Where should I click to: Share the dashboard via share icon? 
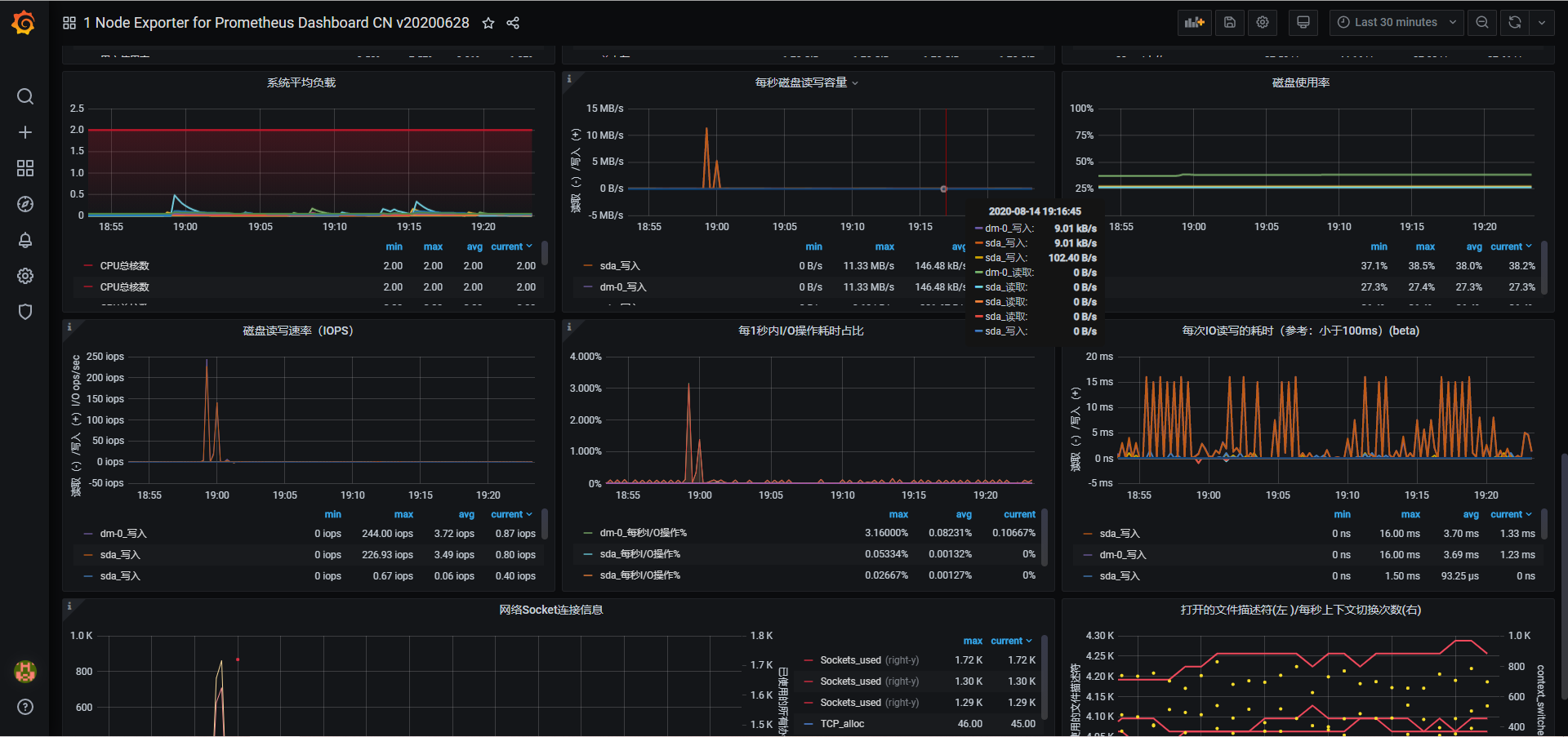click(513, 23)
